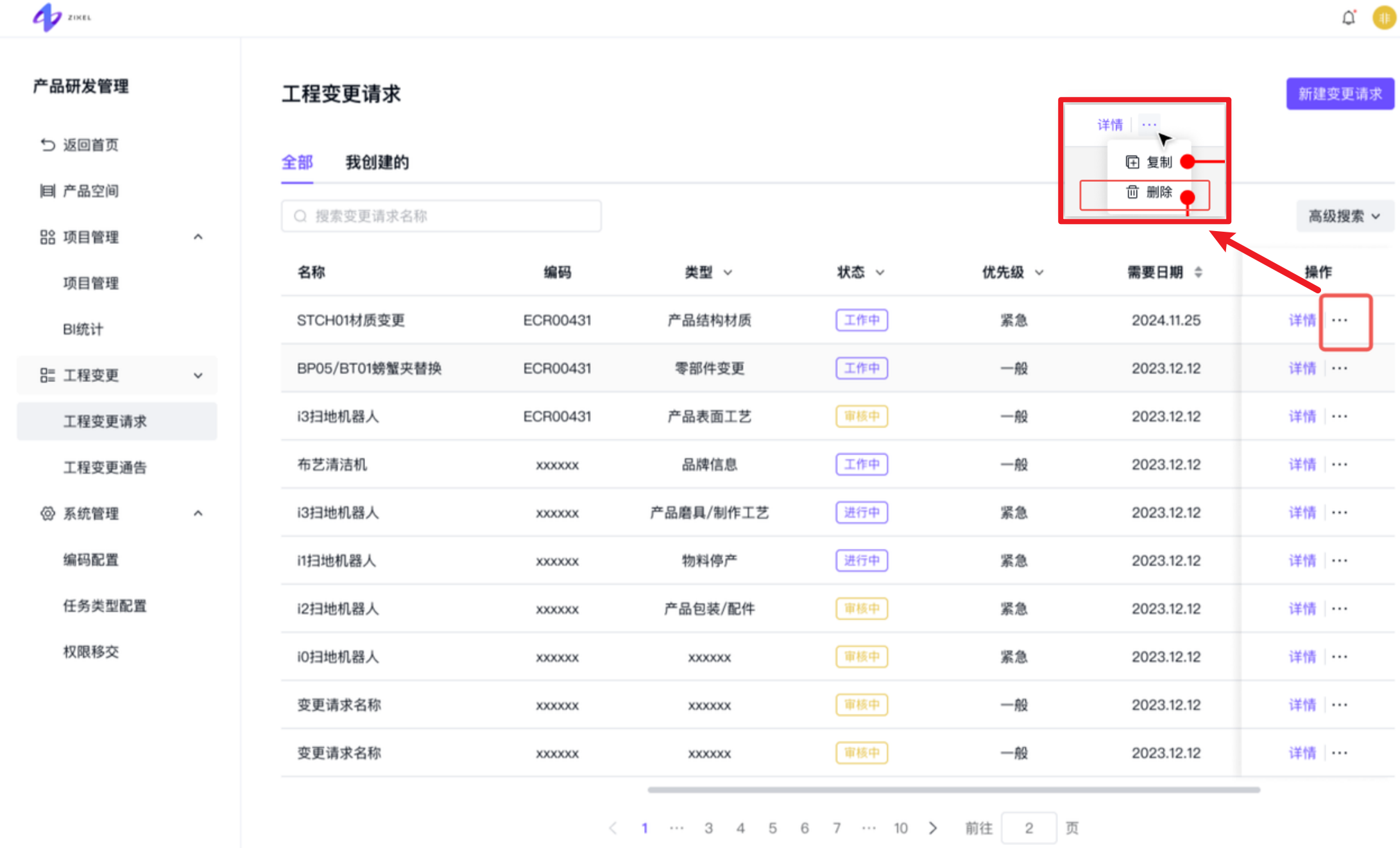Open 详情 for STCH01材质变更
This screenshot has width=1400, height=848.
(1302, 320)
